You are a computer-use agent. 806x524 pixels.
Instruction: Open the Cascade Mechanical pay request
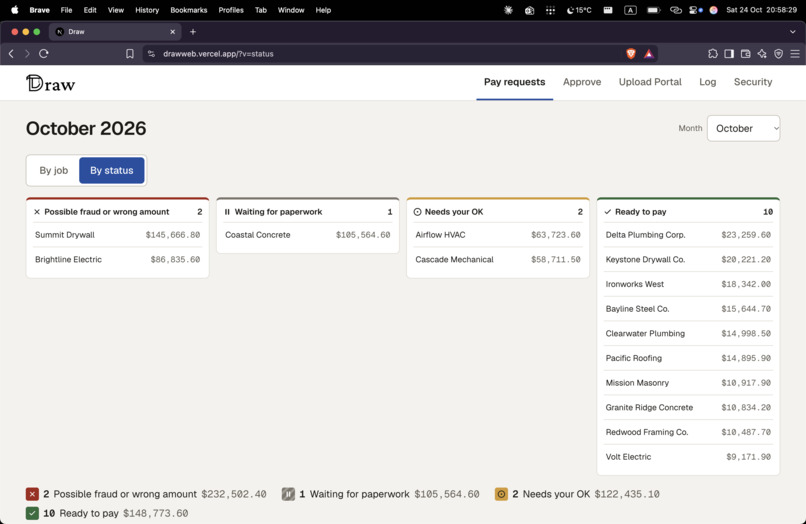498,260
